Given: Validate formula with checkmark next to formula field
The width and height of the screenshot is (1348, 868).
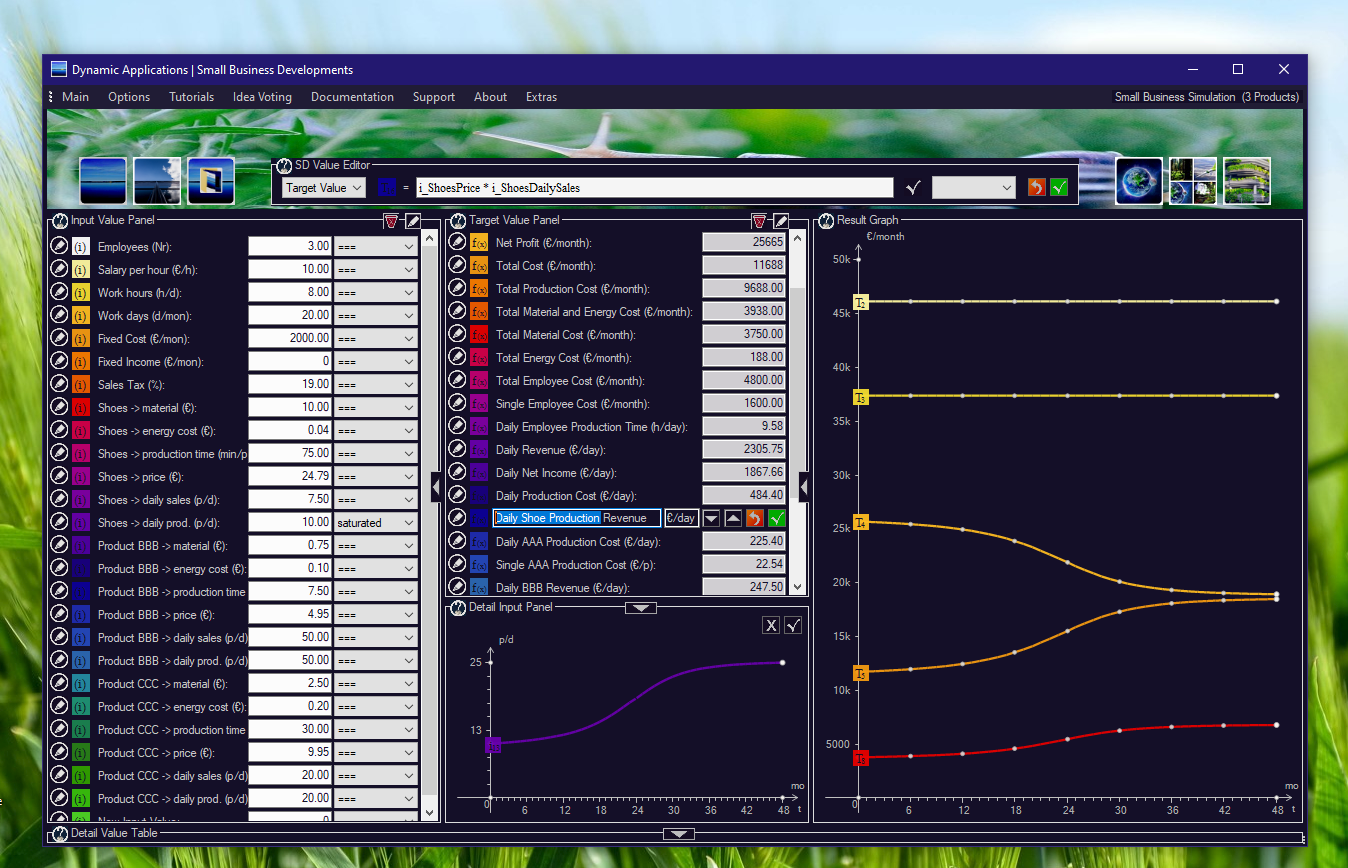Looking at the screenshot, I should tap(912, 187).
